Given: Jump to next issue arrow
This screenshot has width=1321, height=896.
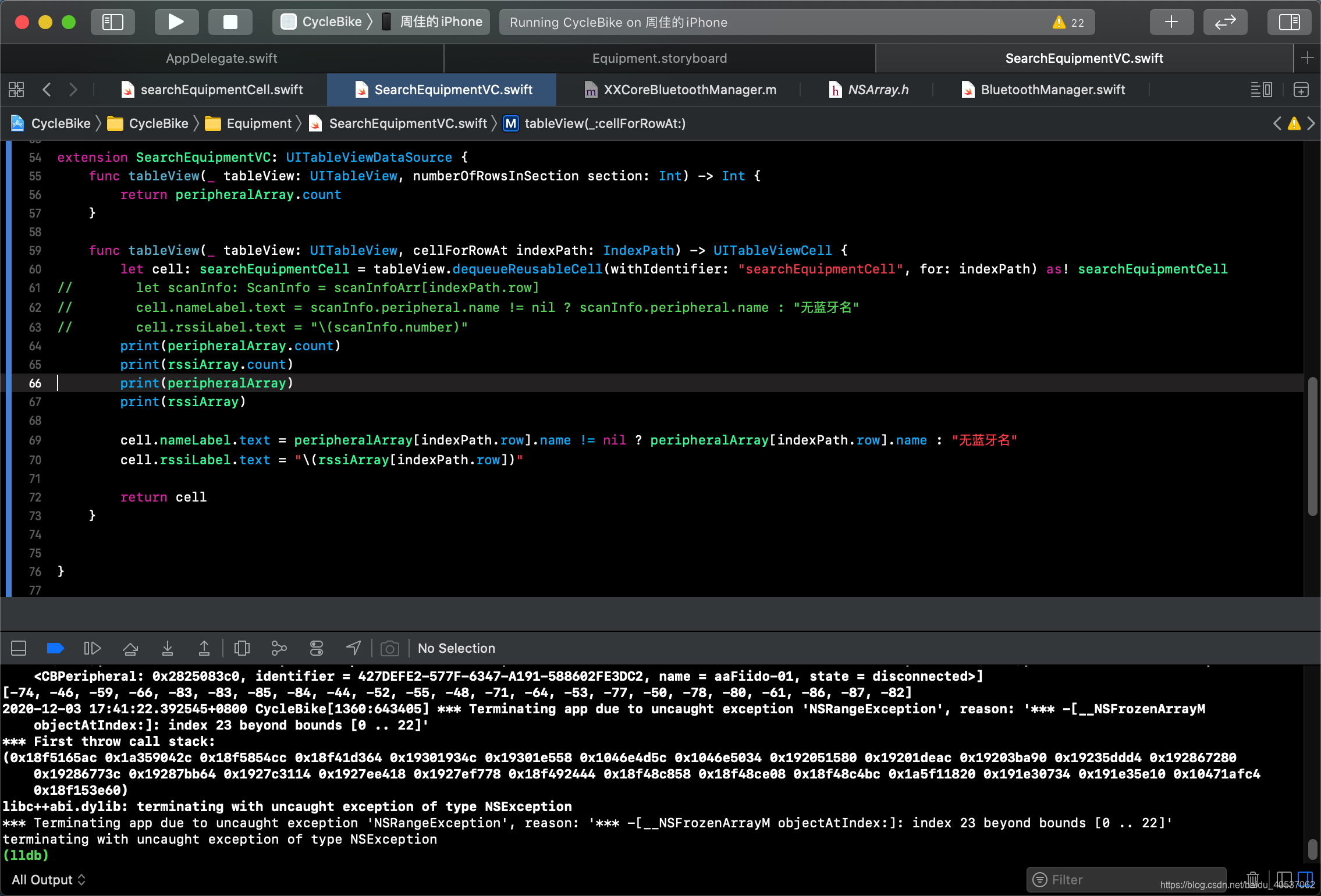Looking at the screenshot, I should click(x=1311, y=123).
